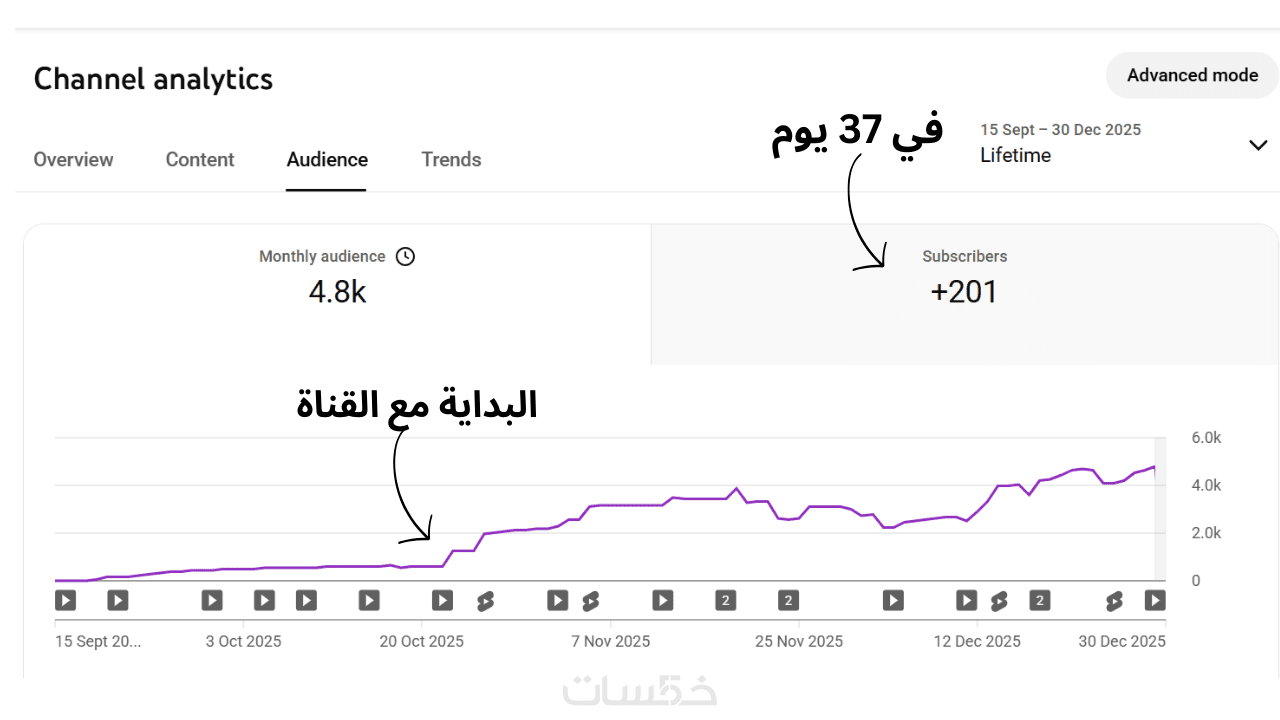Open the Content tab
The width and height of the screenshot is (1280, 720).
(200, 159)
